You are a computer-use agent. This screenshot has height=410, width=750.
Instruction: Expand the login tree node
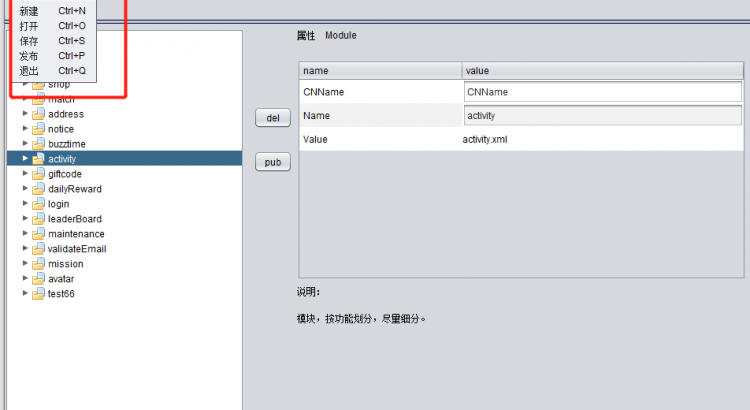26,204
